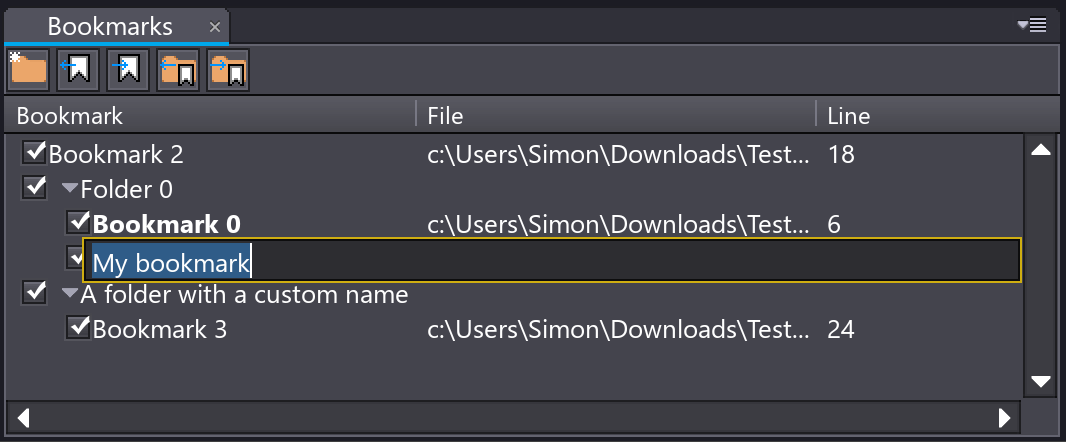Click line number 24
This screenshot has width=1066, height=442.
(841, 330)
